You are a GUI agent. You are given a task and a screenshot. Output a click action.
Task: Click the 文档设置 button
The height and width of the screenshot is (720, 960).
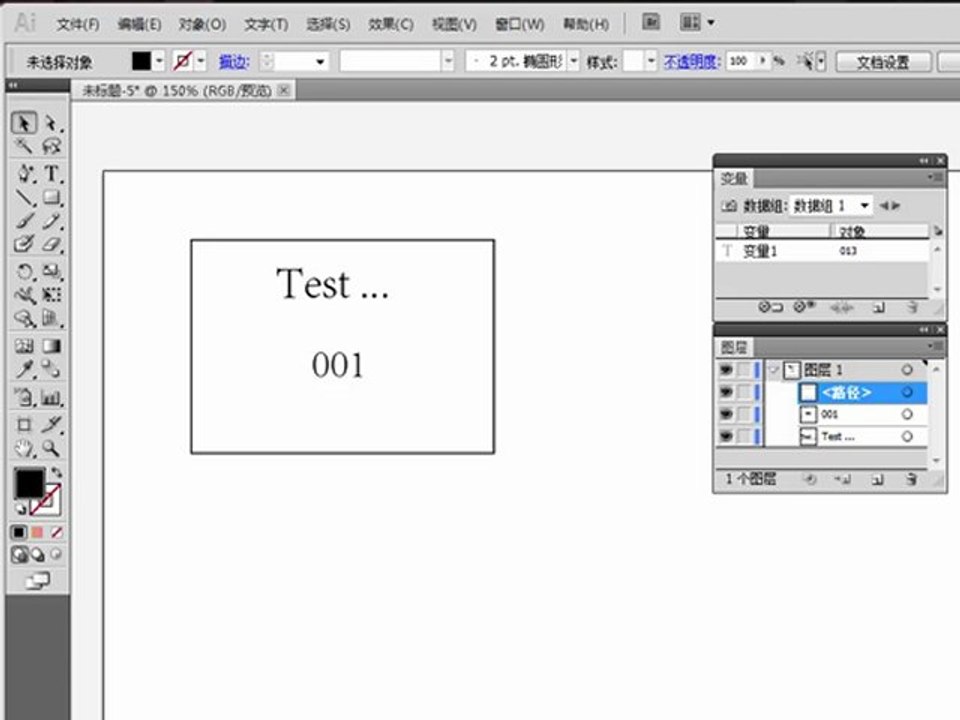pos(883,62)
